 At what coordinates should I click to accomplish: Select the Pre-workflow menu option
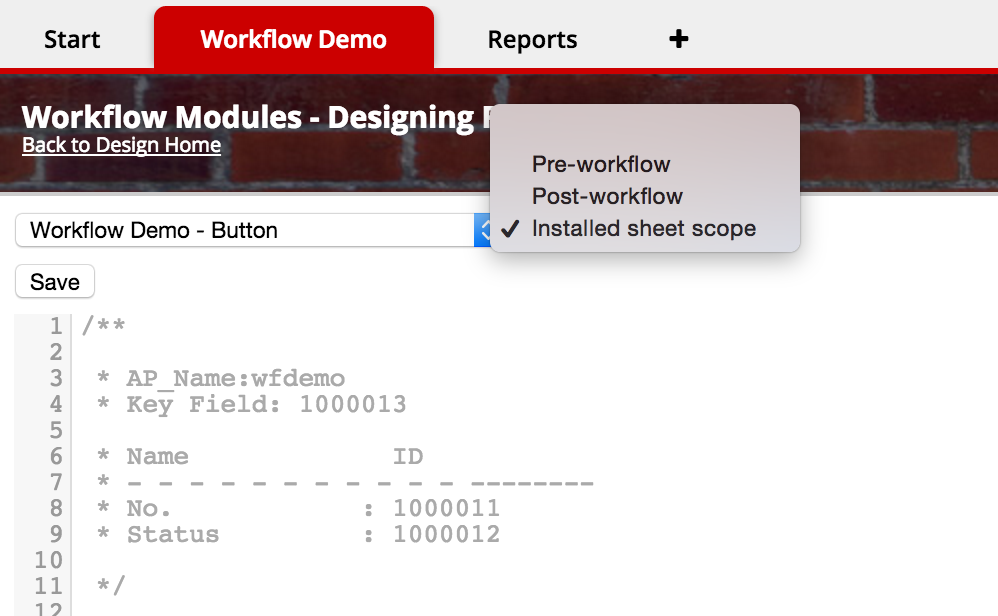click(x=600, y=164)
